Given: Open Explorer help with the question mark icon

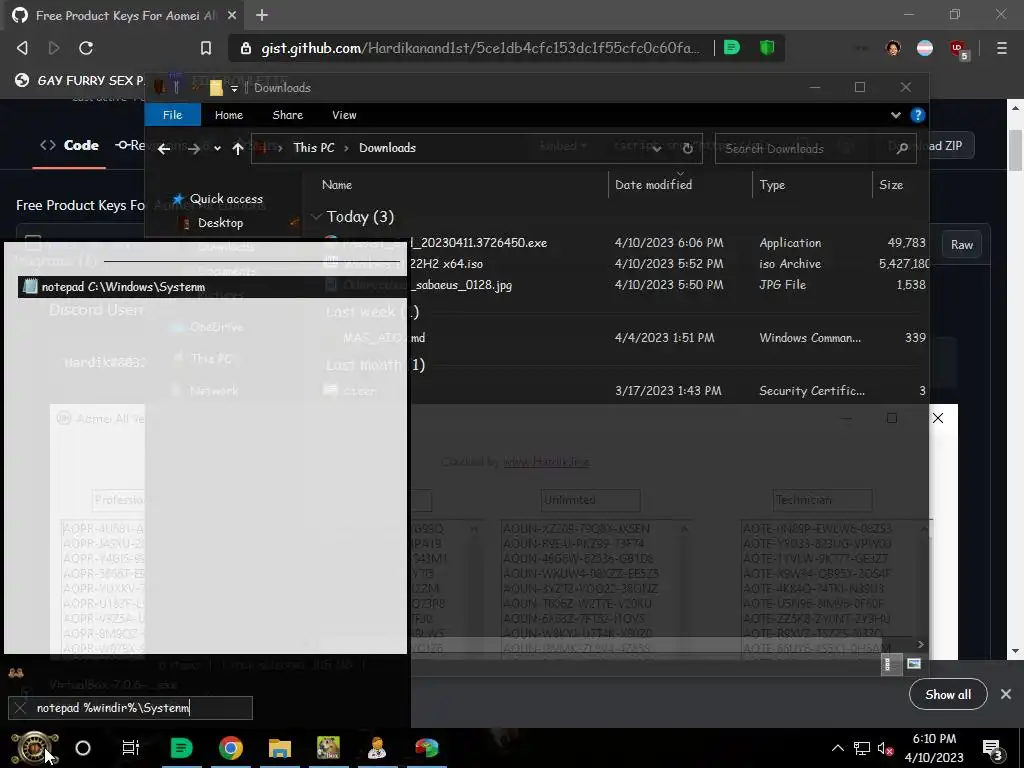Looking at the screenshot, I should (x=918, y=115).
